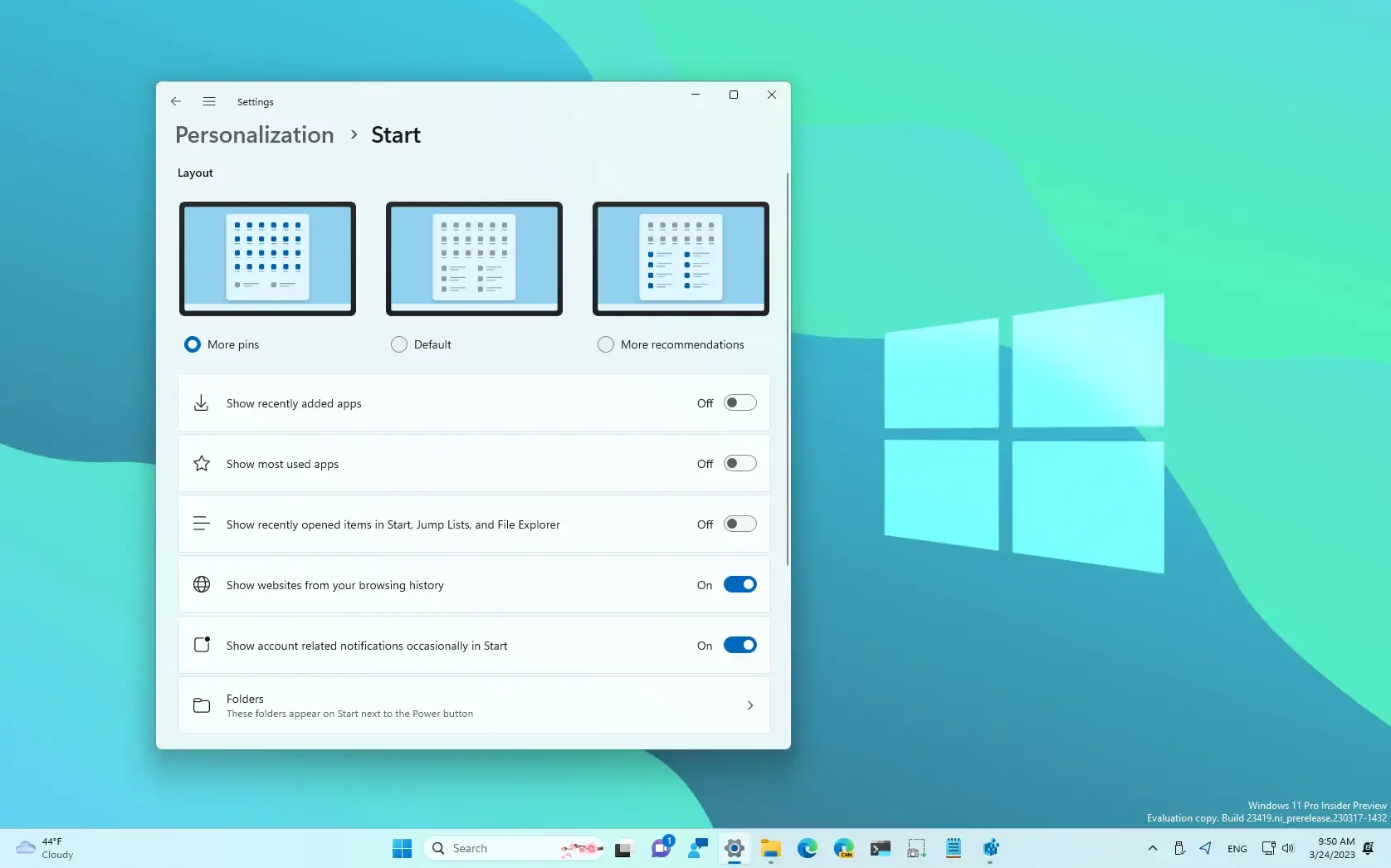Viewport: 1391px width, 868px height.
Task: Open Notepad from the taskbar
Action: point(954,848)
